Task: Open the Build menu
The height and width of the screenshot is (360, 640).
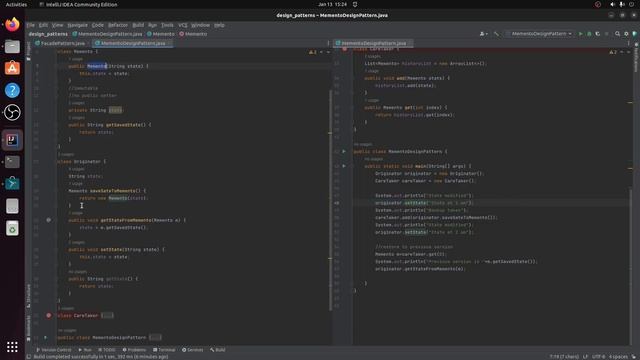Action: tap(138, 25)
